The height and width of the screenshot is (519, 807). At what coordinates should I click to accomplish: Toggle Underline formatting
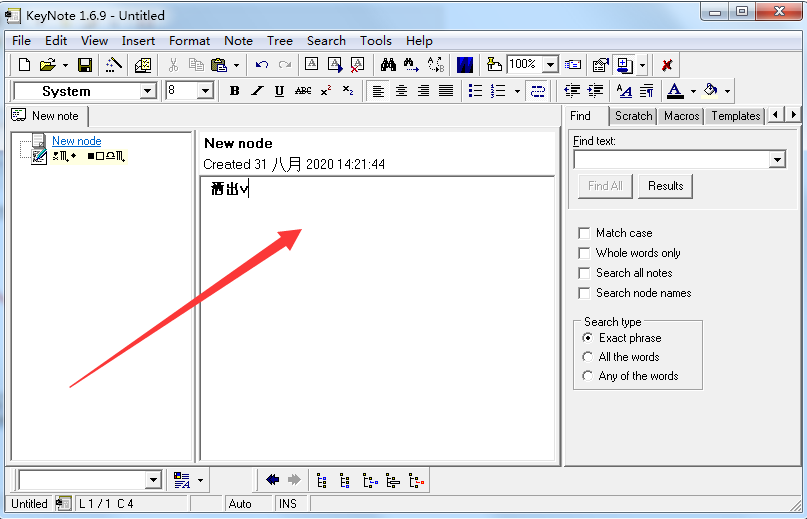pos(279,91)
